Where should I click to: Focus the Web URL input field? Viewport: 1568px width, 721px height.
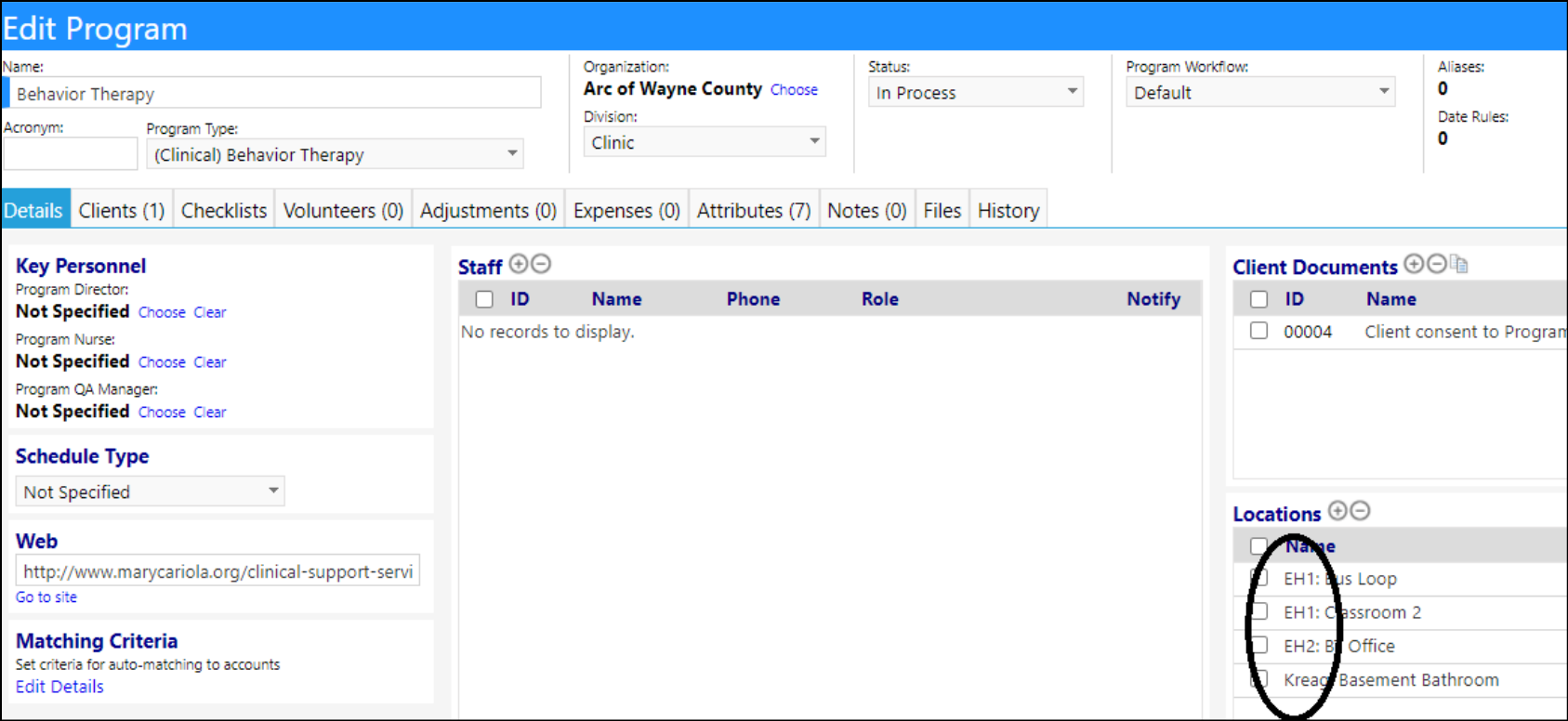point(217,571)
